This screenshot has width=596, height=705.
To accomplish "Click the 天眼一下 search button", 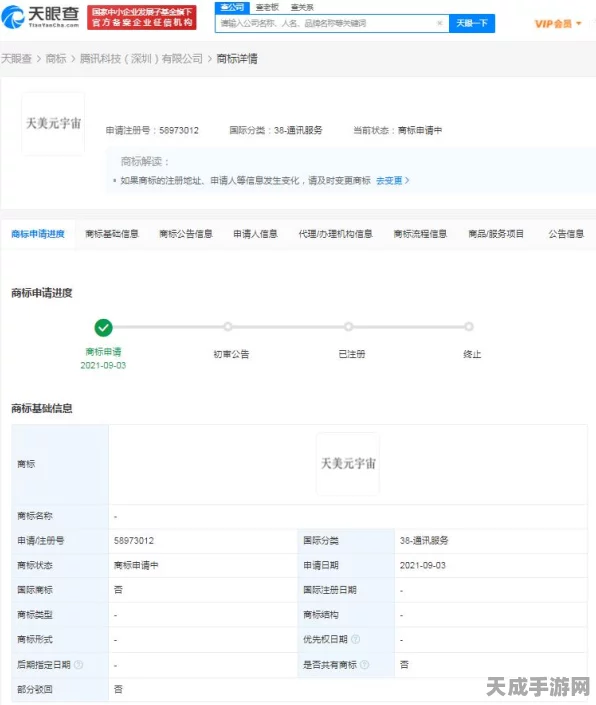I will click(472, 23).
